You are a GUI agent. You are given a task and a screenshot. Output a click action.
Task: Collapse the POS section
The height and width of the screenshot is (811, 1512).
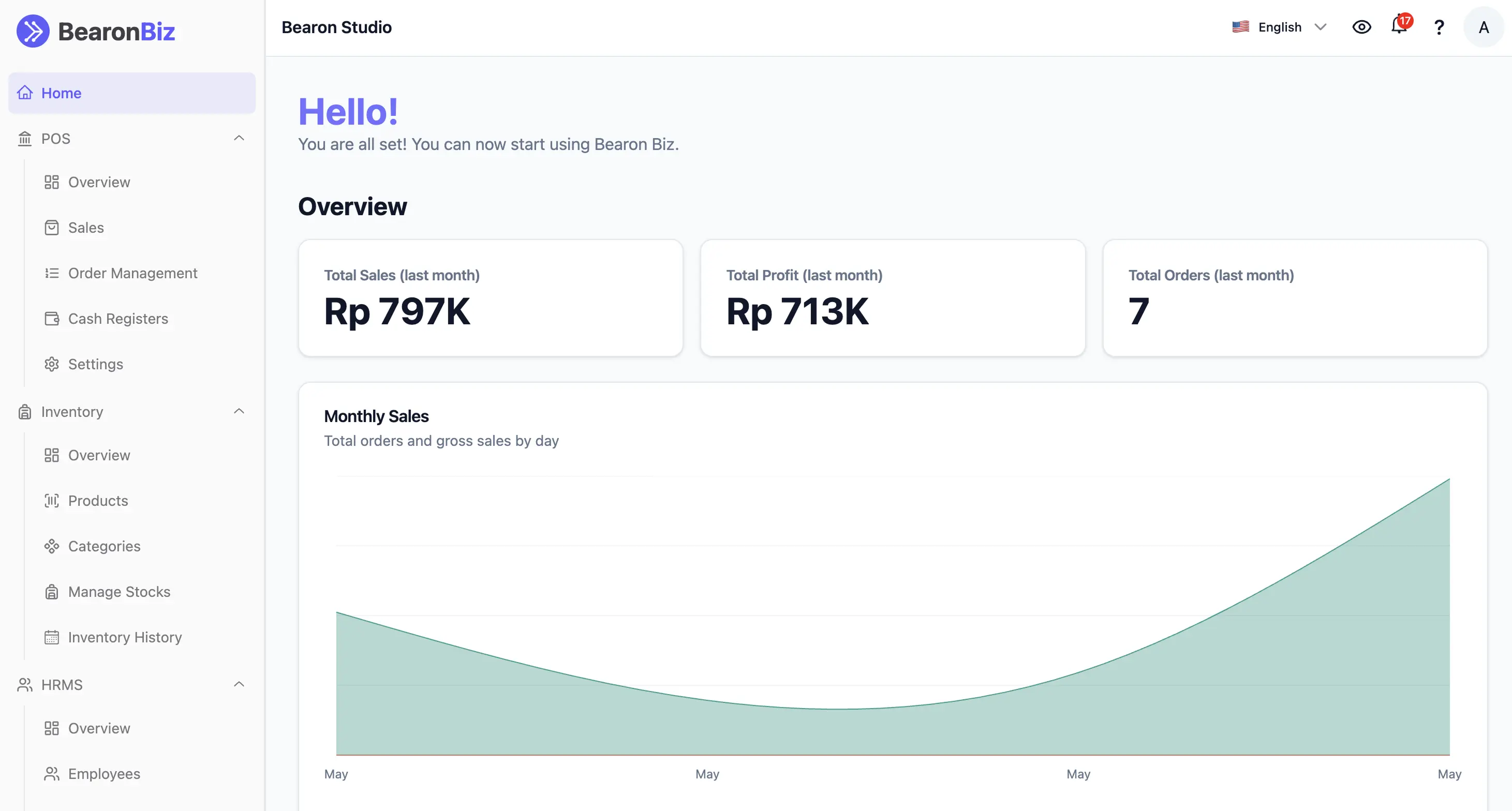point(239,139)
